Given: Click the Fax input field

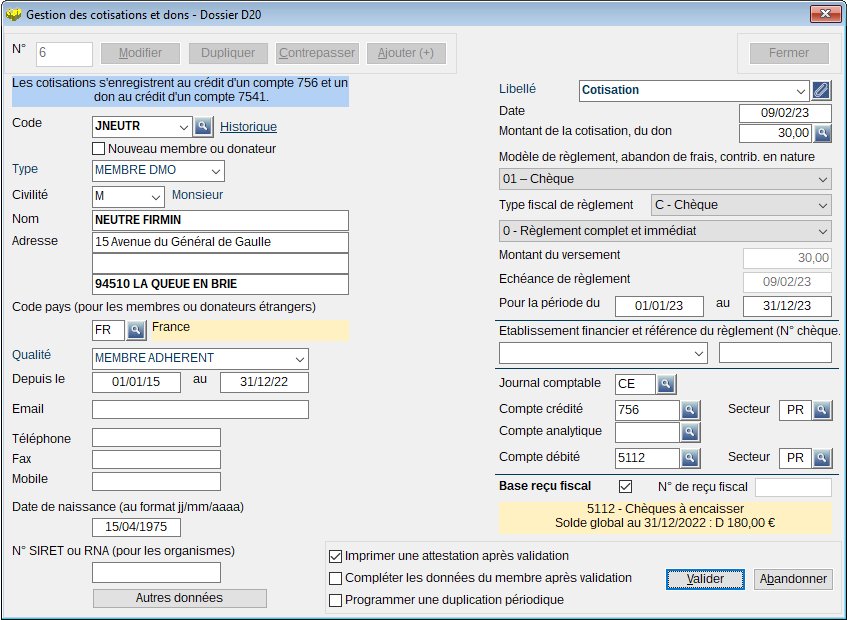Looking at the screenshot, I should [x=157, y=460].
